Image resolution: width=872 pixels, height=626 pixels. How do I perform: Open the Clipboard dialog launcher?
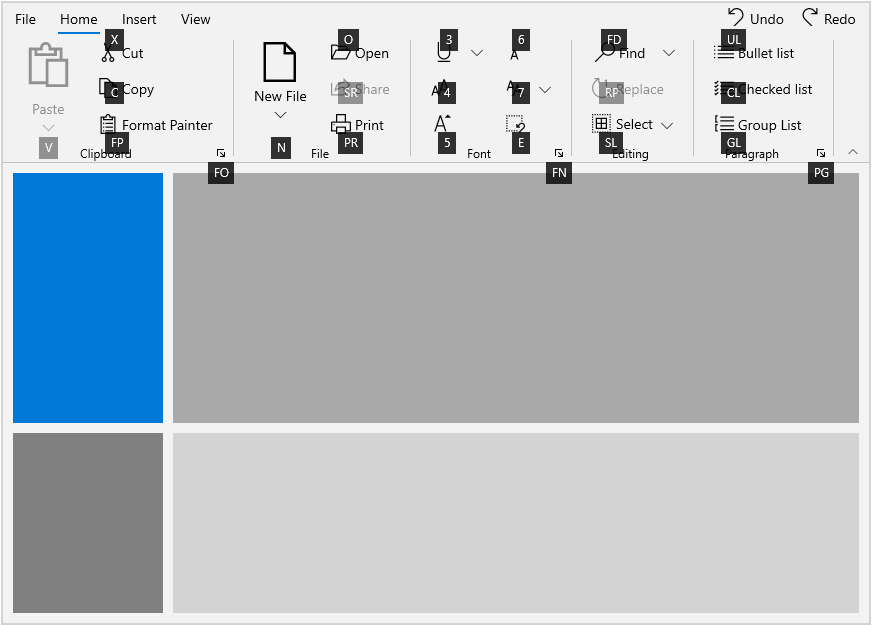pyautogui.click(x=220, y=152)
